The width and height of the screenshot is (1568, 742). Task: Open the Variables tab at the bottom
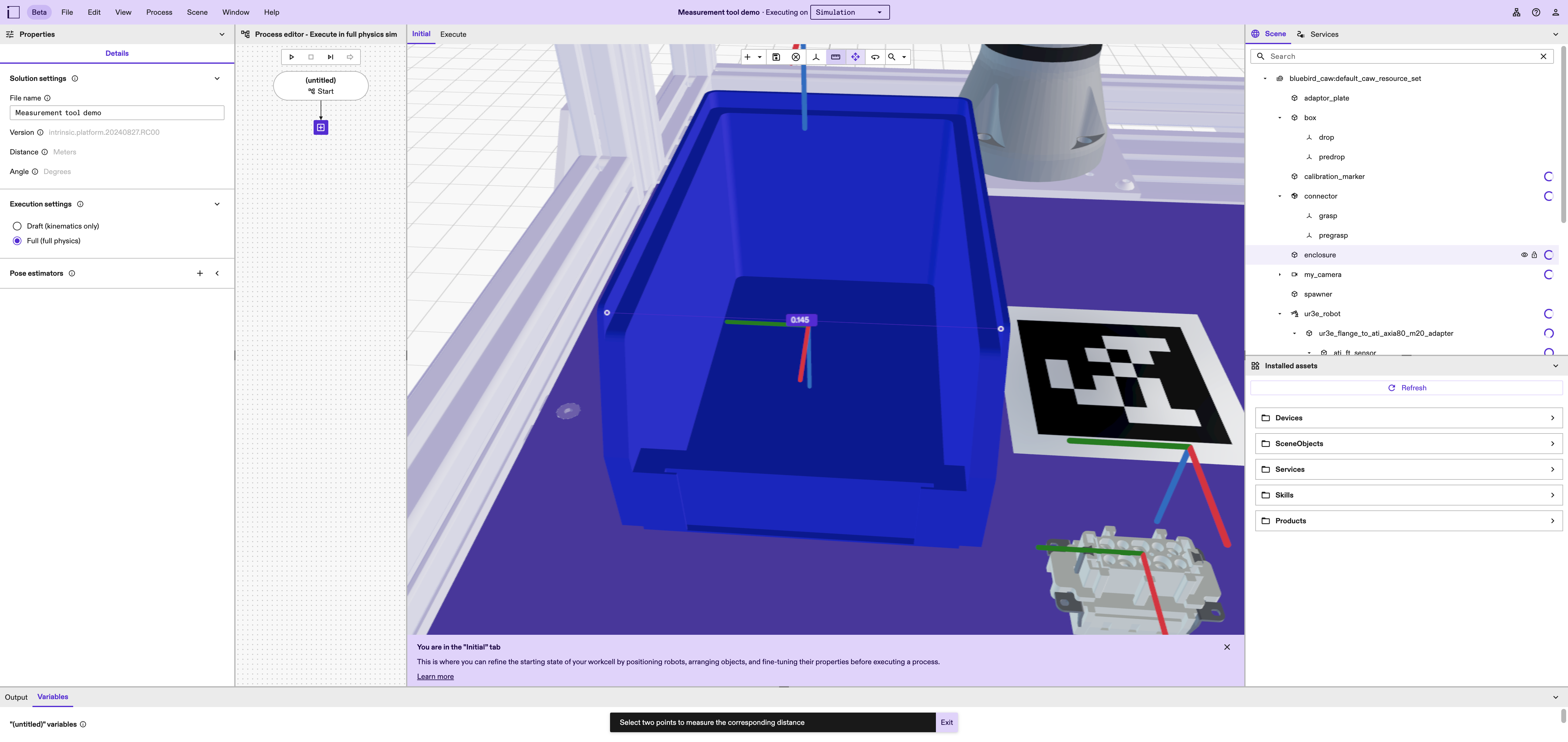pyautogui.click(x=52, y=697)
